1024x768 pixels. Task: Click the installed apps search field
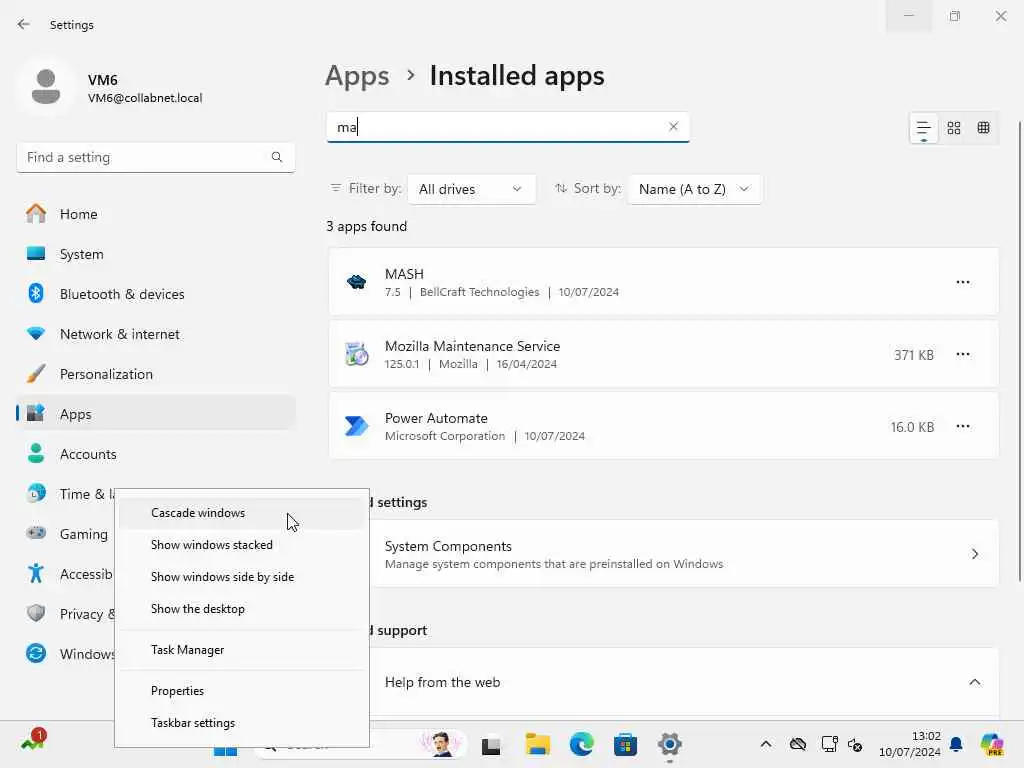pos(508,127)
